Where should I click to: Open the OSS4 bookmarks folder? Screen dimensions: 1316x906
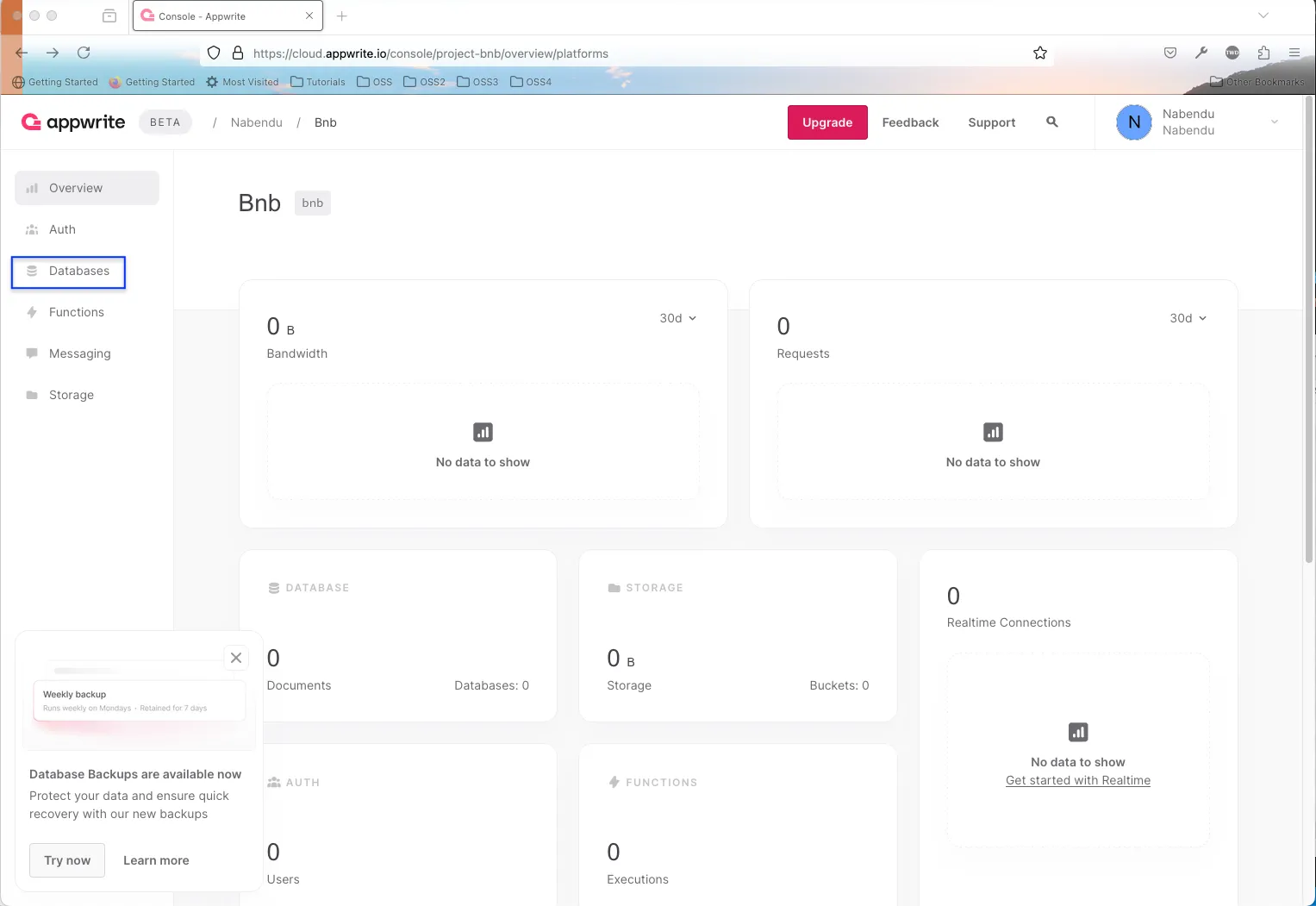[531, 82]
